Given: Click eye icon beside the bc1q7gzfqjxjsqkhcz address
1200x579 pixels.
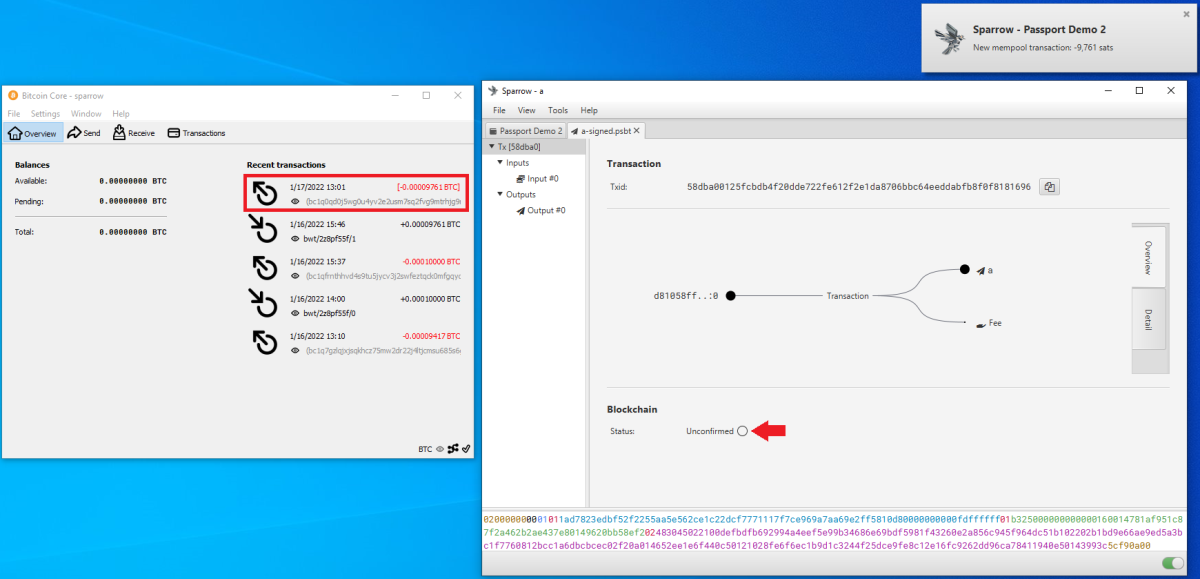Looking at the screenshot, I should point(296,350).
